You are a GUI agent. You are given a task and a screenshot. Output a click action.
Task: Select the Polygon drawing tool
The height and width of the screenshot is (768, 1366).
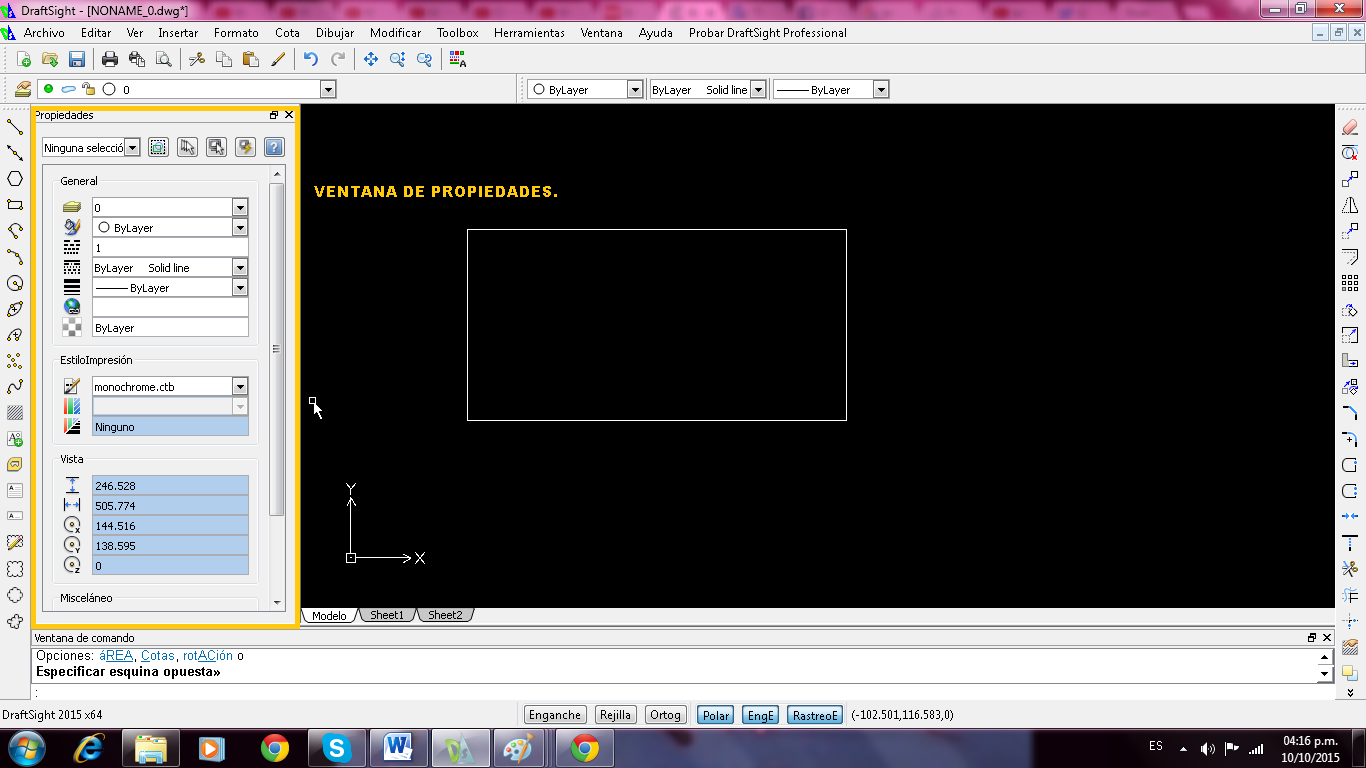tap(15, 179)
